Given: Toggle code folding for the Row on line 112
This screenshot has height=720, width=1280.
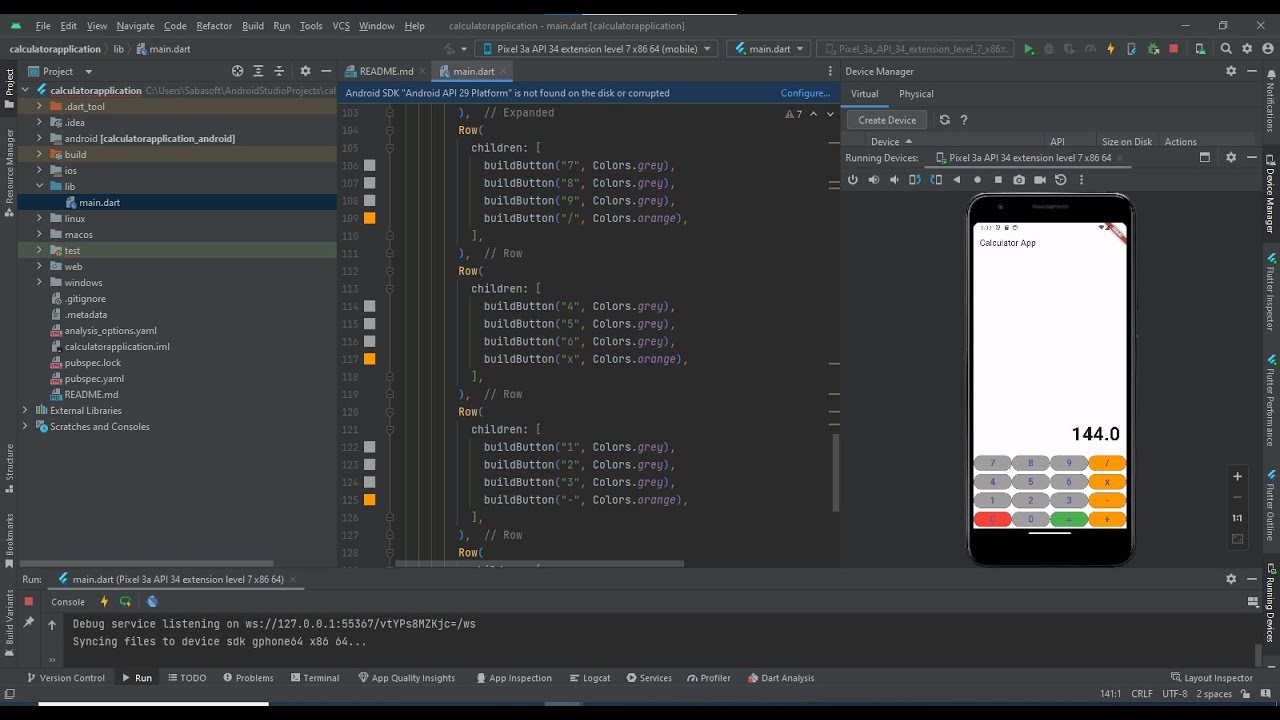Looking at the screenshot, I should tap(390, 271).
